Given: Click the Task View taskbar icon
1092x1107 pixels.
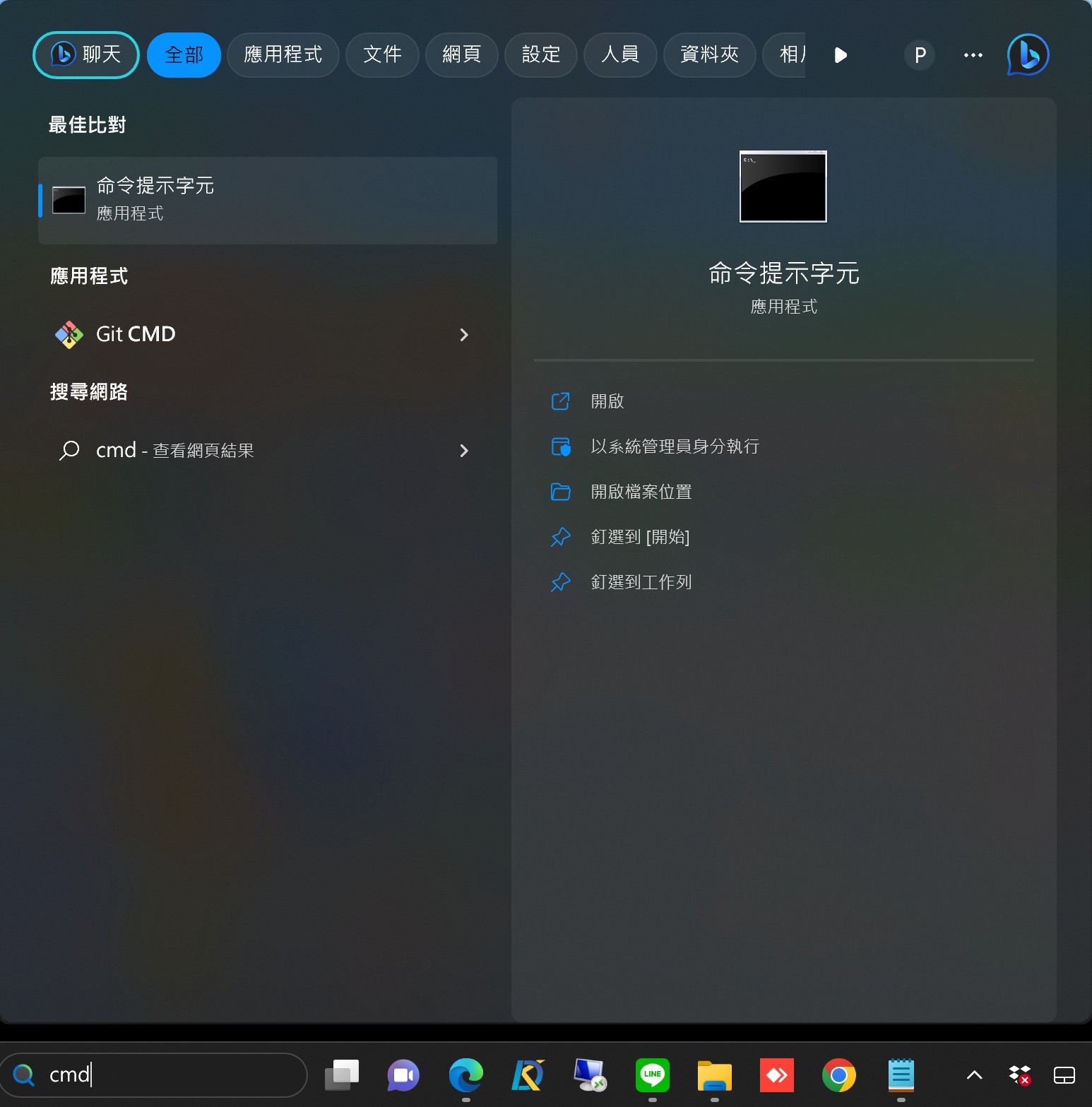Looking at the screenshot, I should click(342, 1075).
